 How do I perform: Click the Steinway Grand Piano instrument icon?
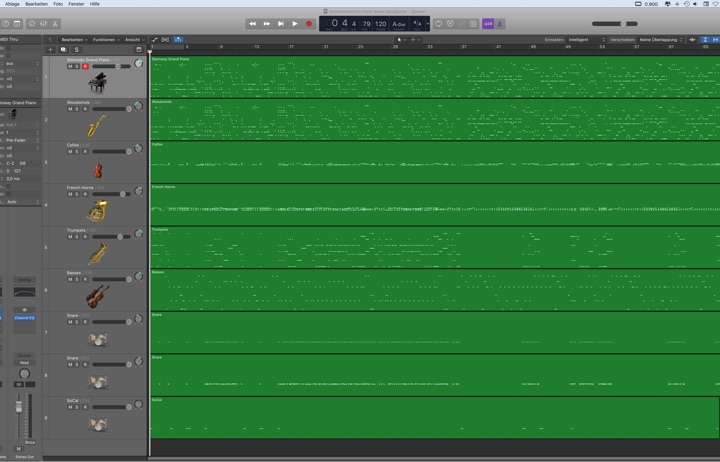tap(97, 83)
